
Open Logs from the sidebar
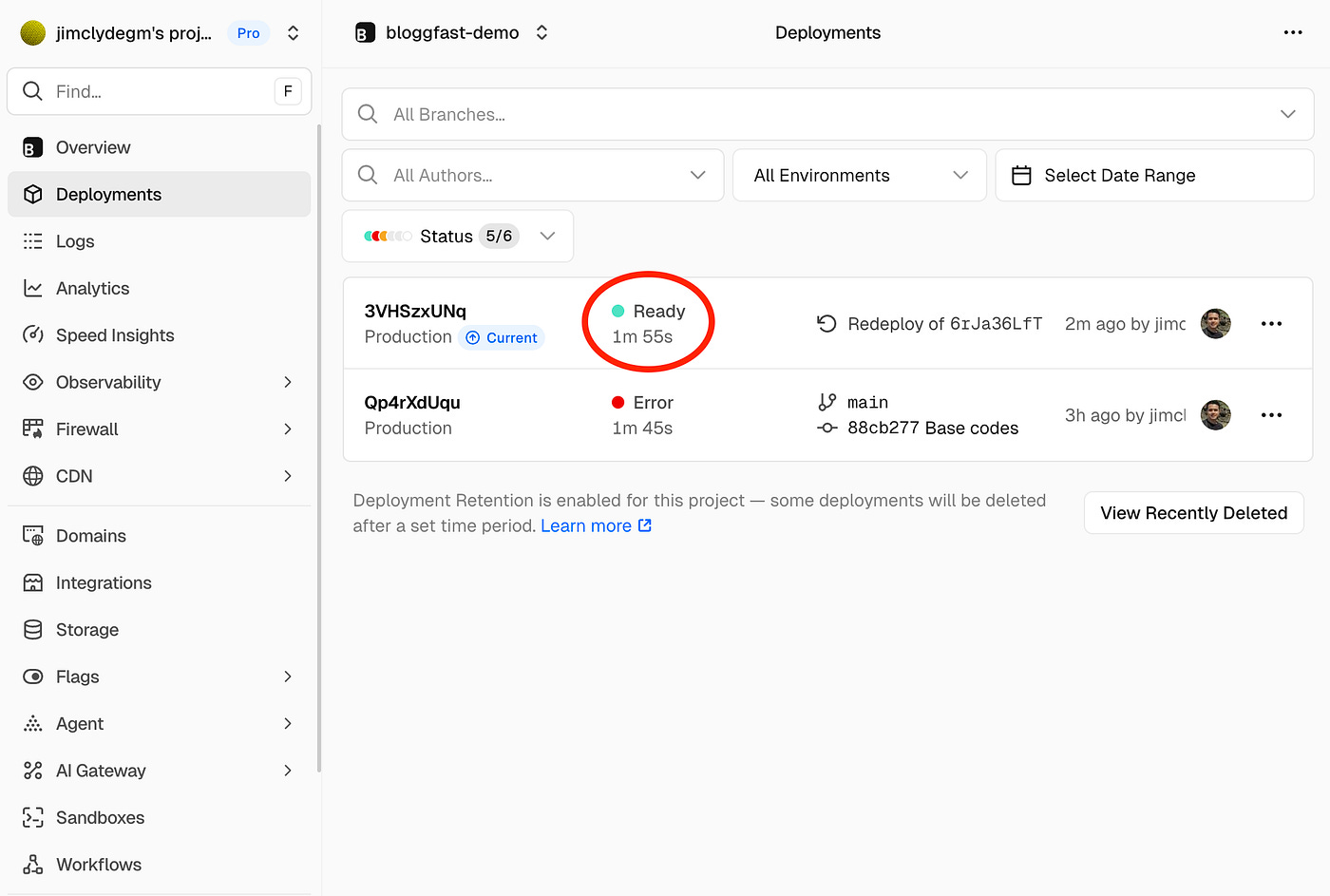click(x=159, y=241)
